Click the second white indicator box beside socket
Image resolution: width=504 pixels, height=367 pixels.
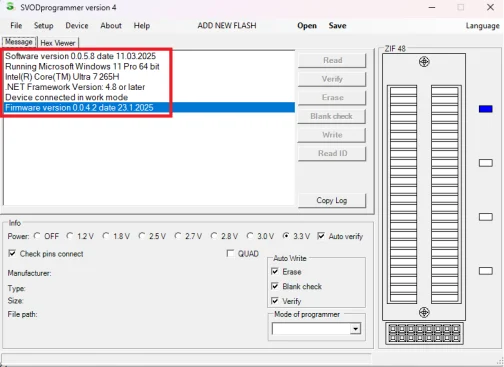coord(485,217)
